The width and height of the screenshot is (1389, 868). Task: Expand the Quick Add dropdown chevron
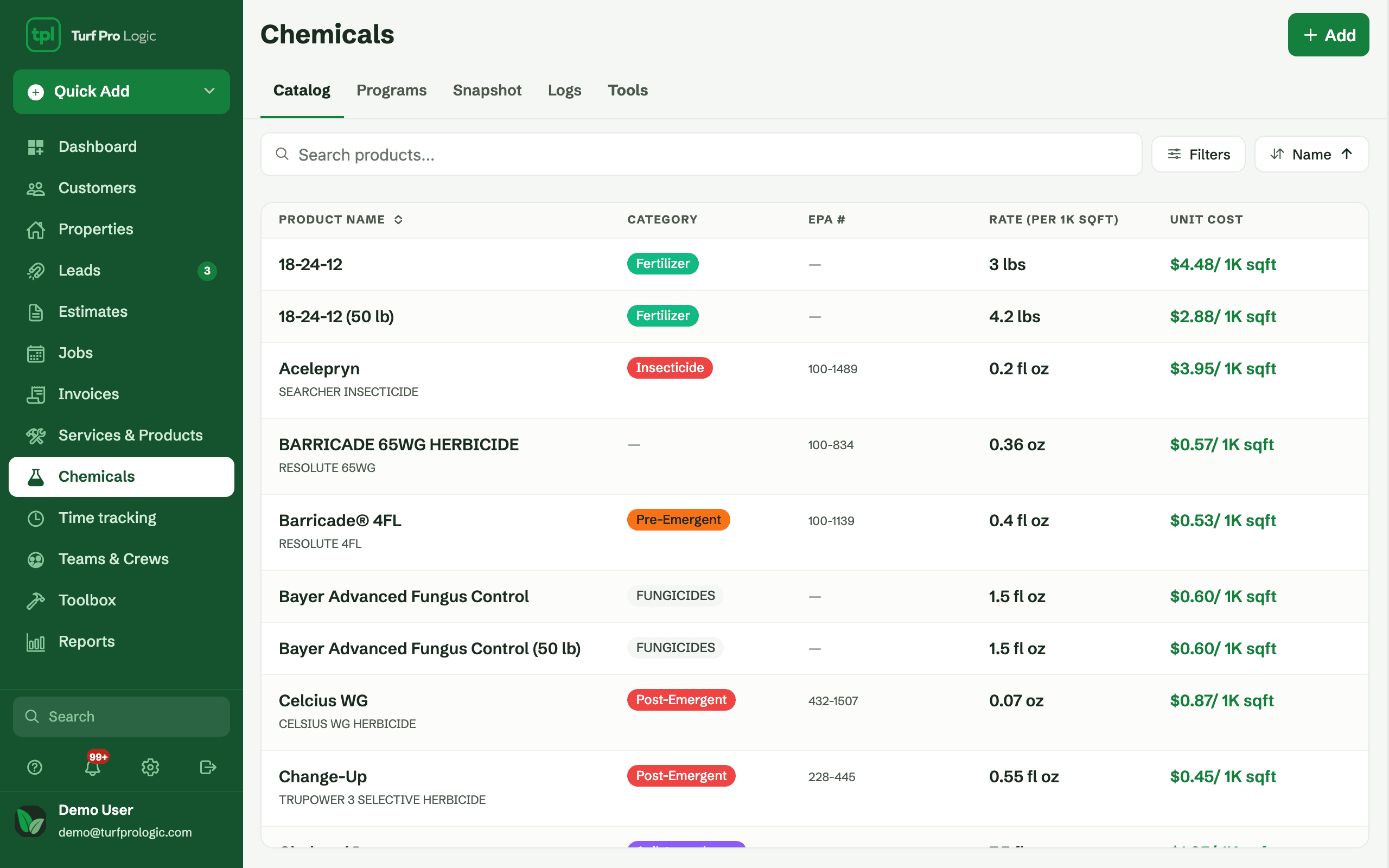209,91
